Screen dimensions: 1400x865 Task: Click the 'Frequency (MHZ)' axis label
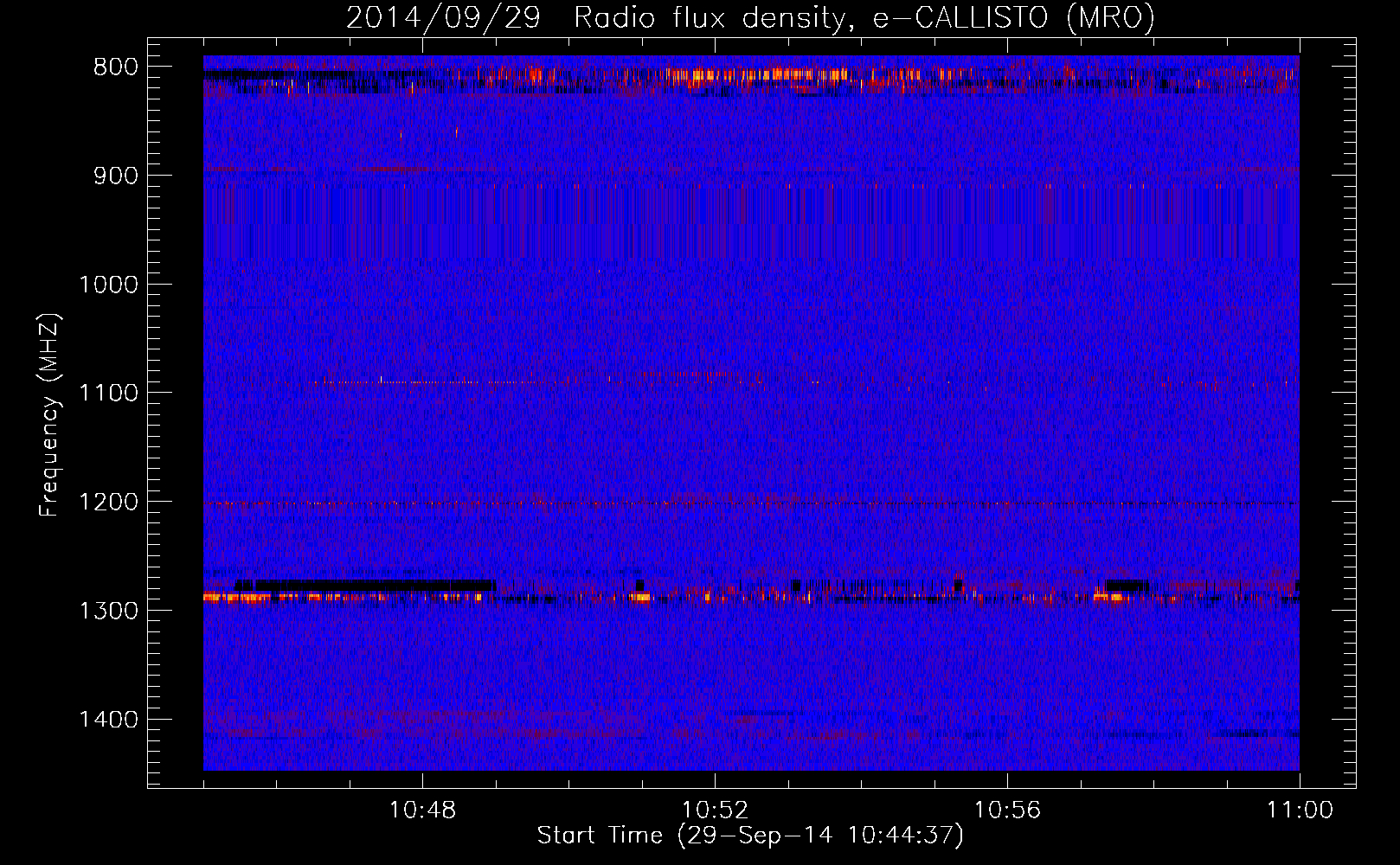coord(50,415)
